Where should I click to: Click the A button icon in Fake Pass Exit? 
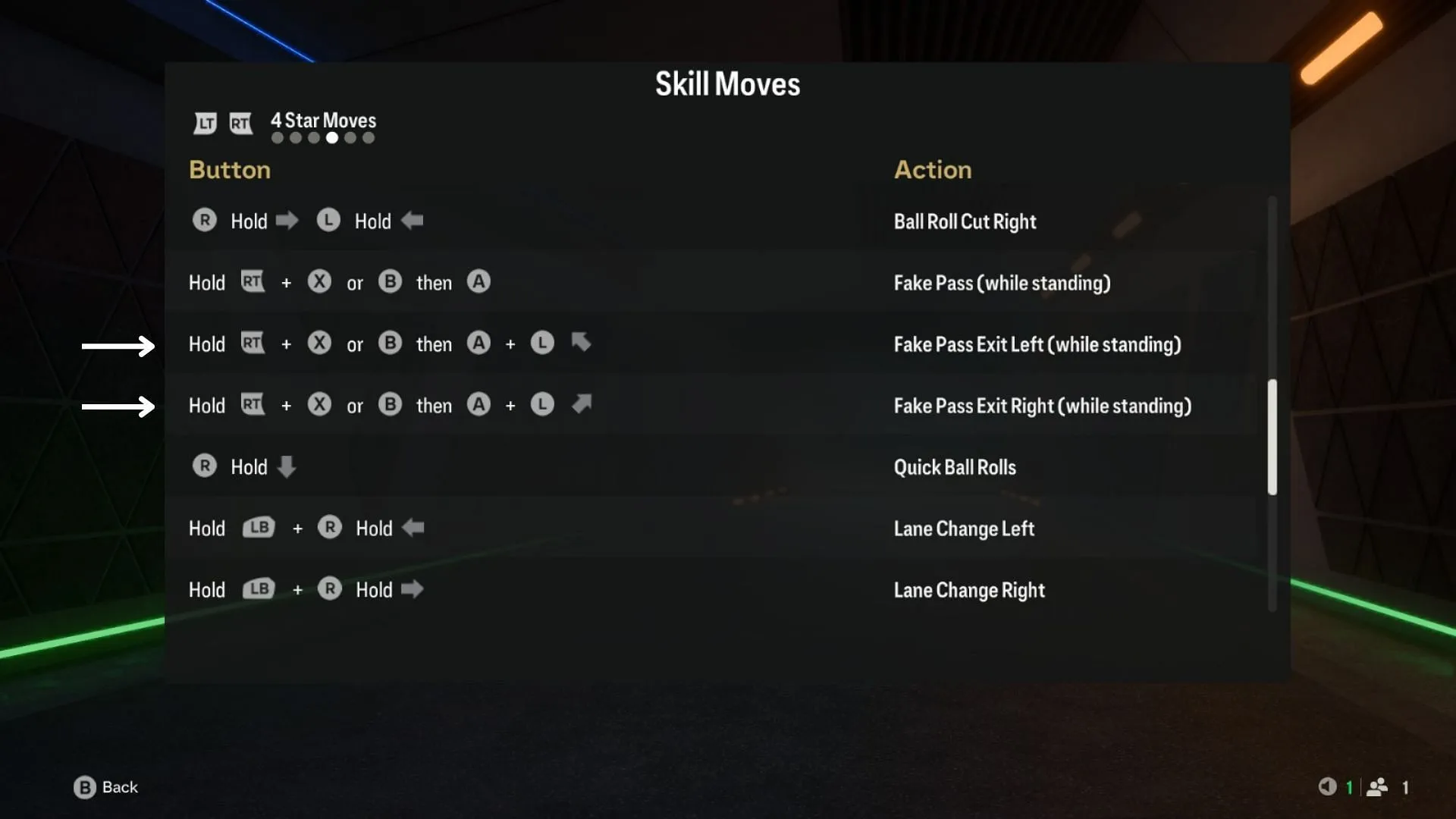(479, 343)
